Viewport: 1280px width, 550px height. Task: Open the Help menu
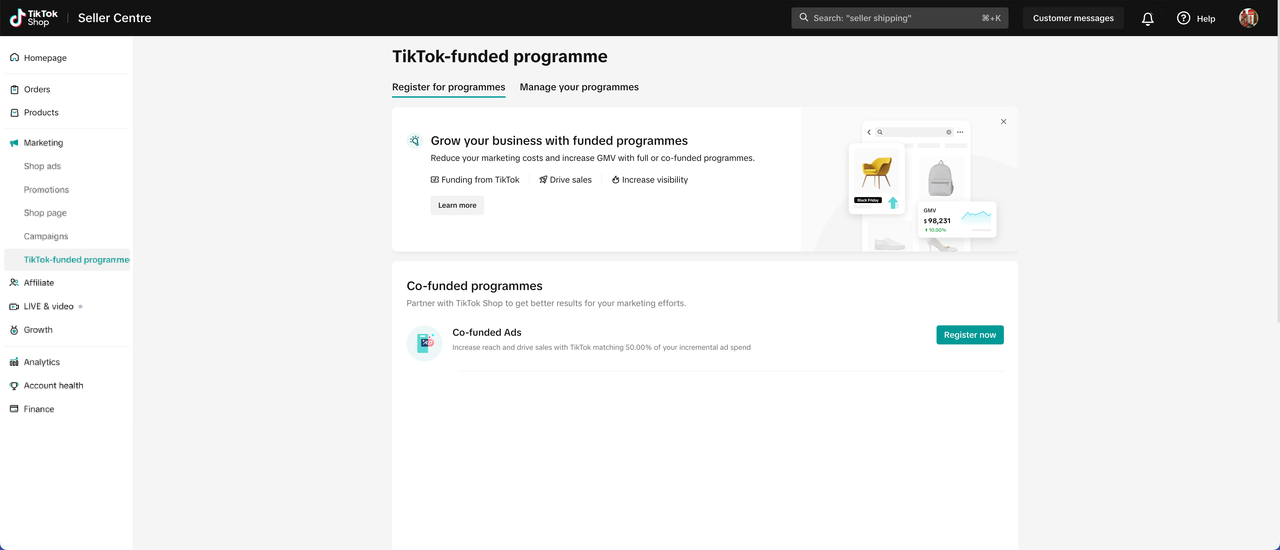tap(1196, 18)
